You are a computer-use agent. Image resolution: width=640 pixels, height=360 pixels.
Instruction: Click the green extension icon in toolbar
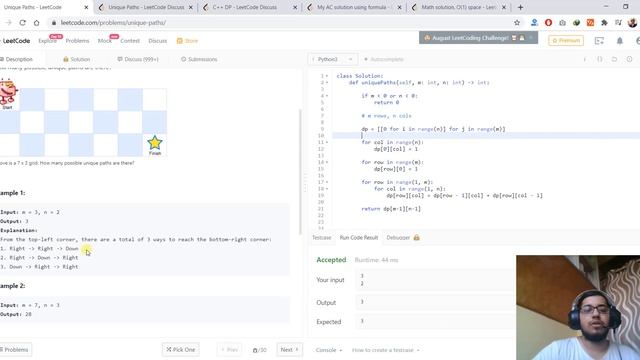576,23
